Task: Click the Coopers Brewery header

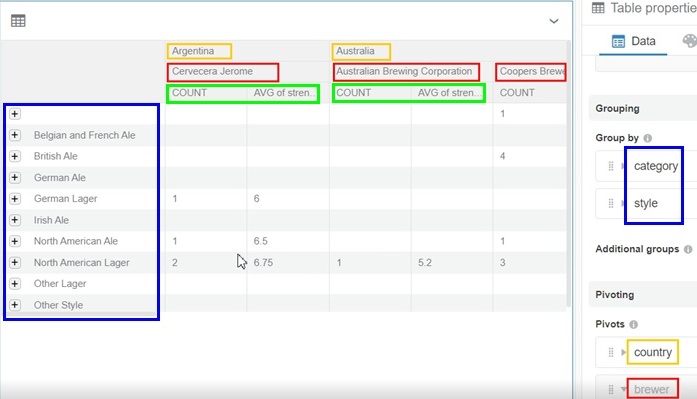Action: point(532,72)
